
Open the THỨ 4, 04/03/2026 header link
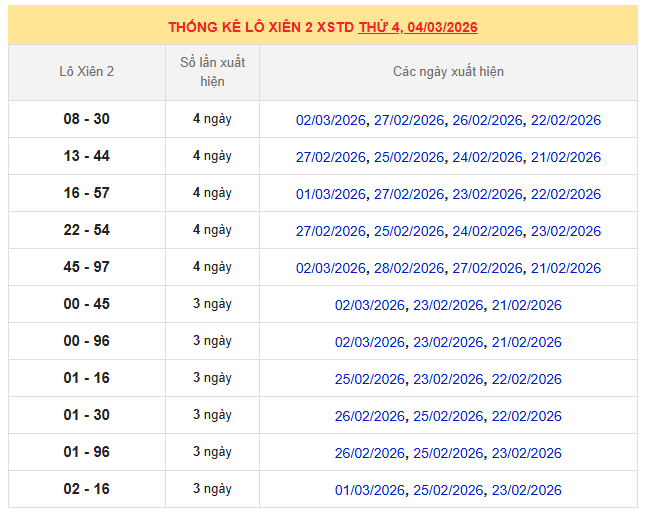tap(417, 27)
